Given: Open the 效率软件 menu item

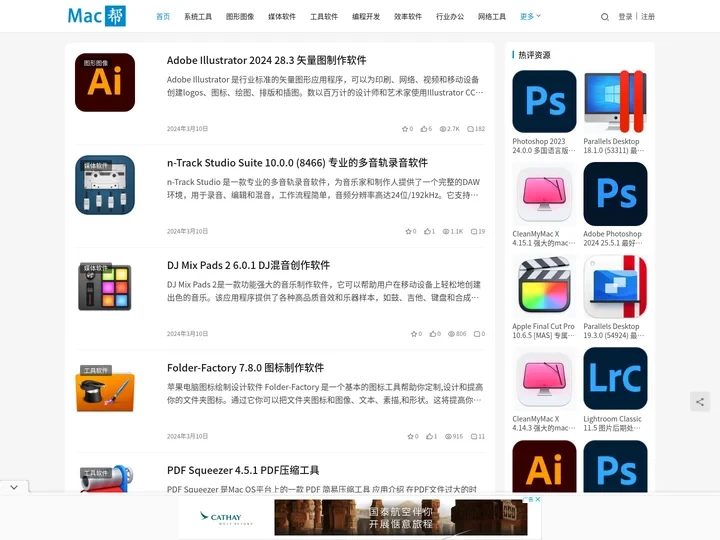Looking at the screenshot, I should click(x=408, y=17).
